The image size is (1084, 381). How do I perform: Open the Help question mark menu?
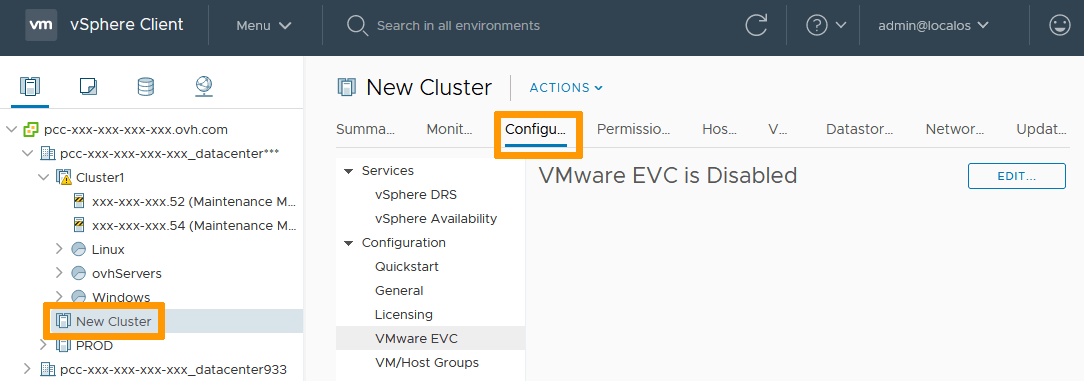[817, 26]
